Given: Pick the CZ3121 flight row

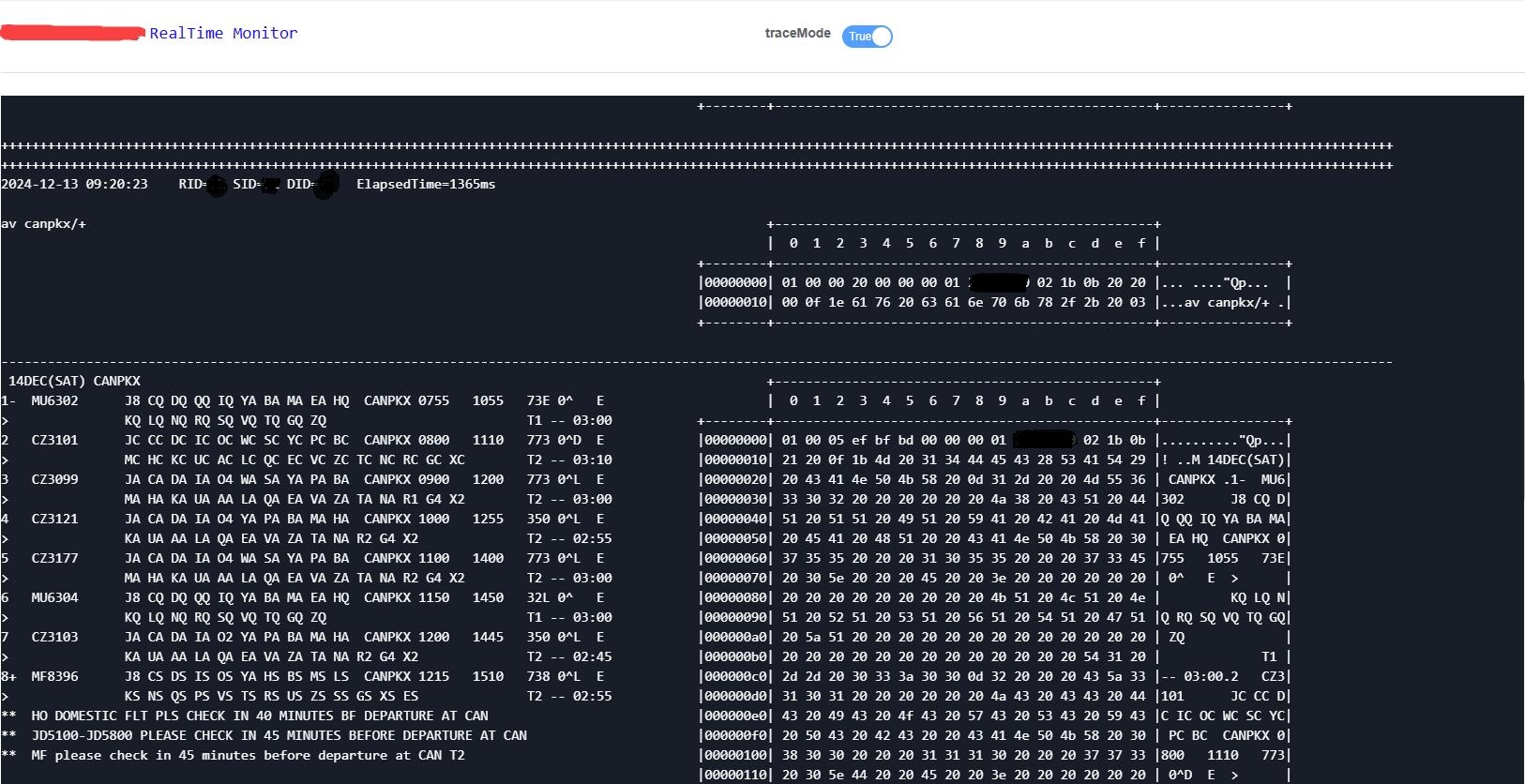Looking at the screenshot, I should coord(54,519).
